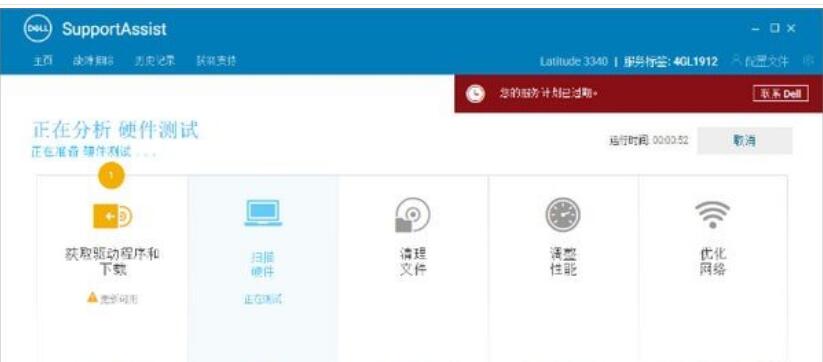823x362 pixels.
Task: Select the 扫描硬件 tile label
Action: tap(262, 264)
